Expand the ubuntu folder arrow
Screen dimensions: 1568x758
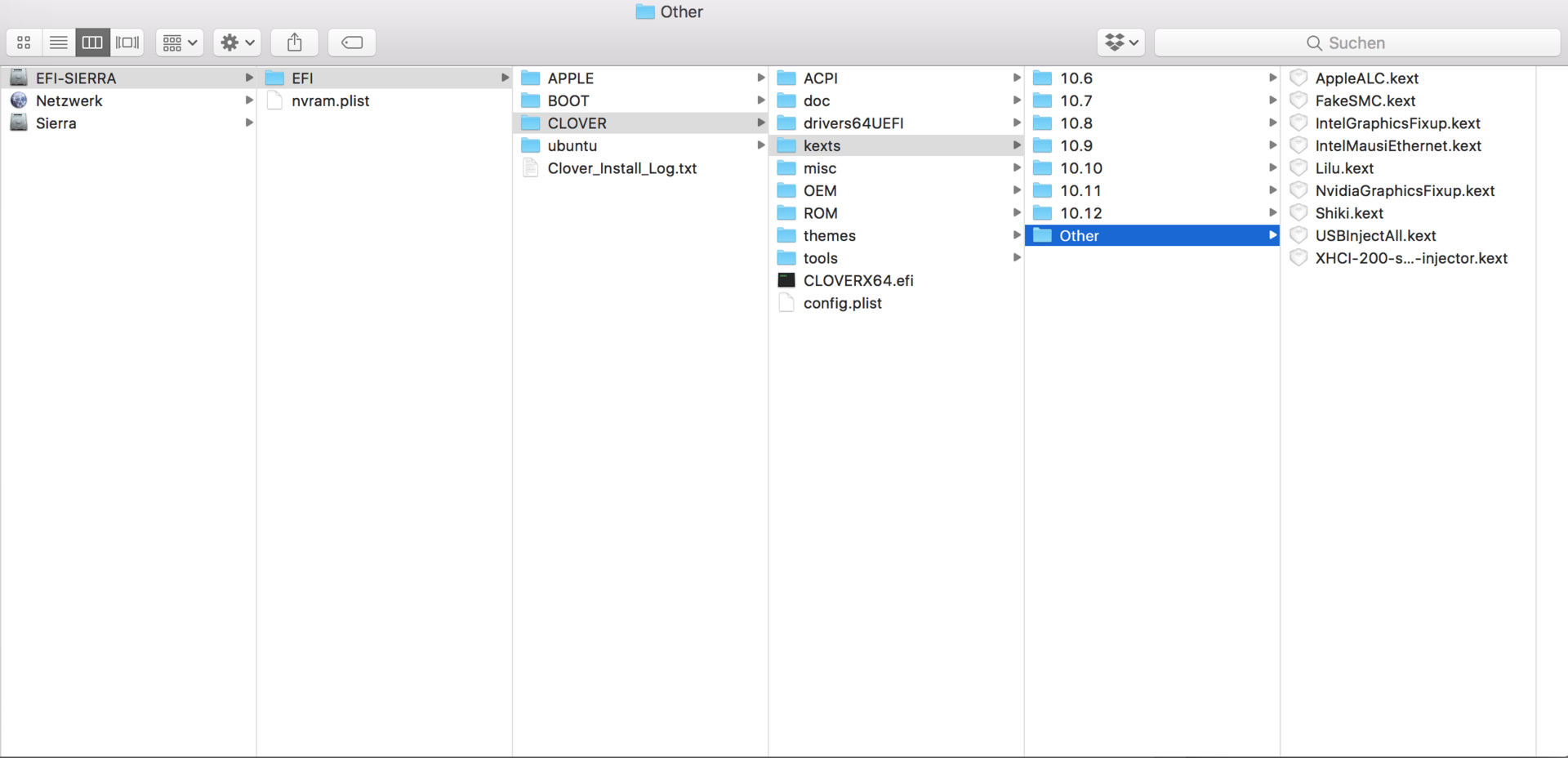point(761,145)
